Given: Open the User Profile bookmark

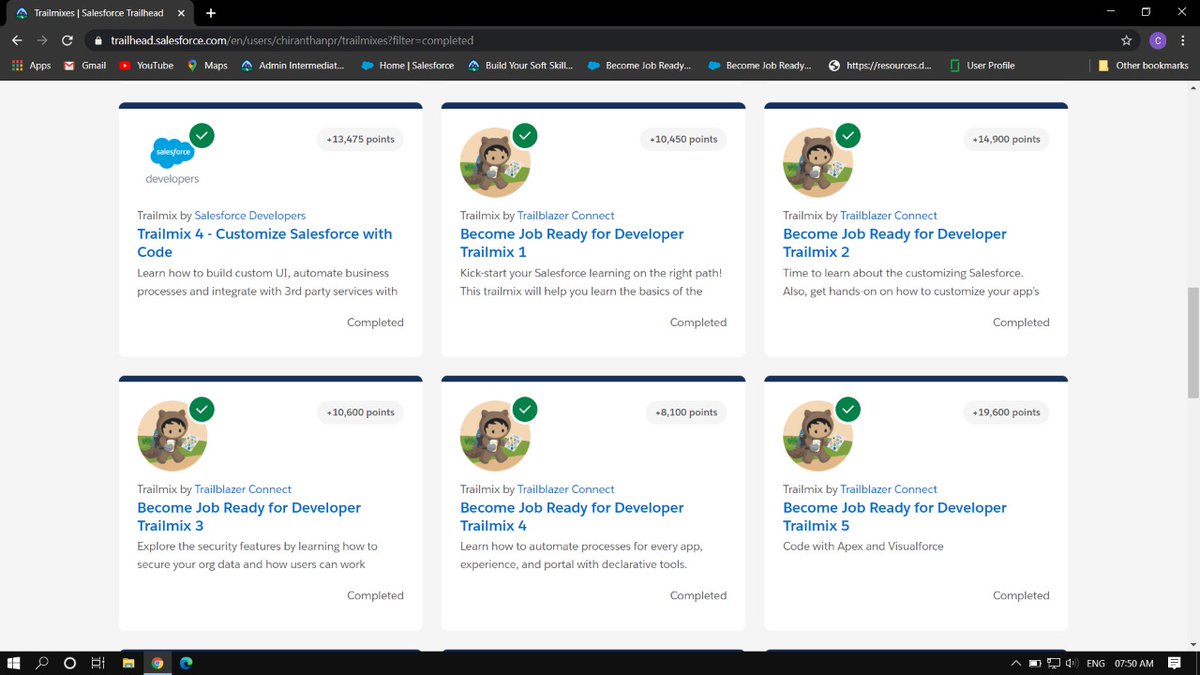Looking at the screenshot, I should point(981,65).
